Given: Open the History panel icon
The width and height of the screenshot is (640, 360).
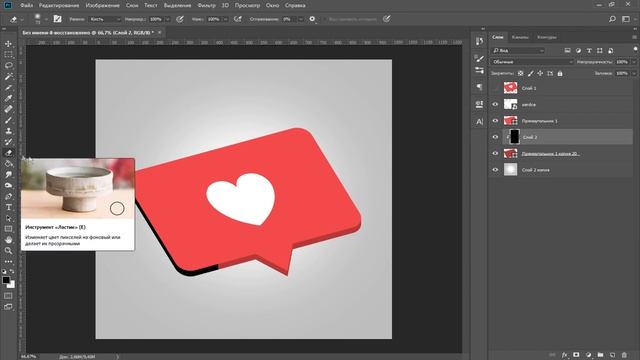Looking at the screenshot, I should coord(480,41).
